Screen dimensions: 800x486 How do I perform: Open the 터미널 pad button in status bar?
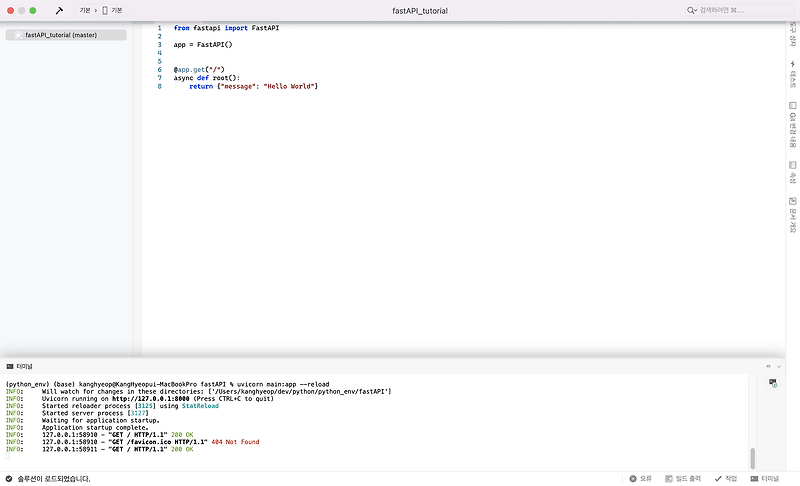[765, 478]
